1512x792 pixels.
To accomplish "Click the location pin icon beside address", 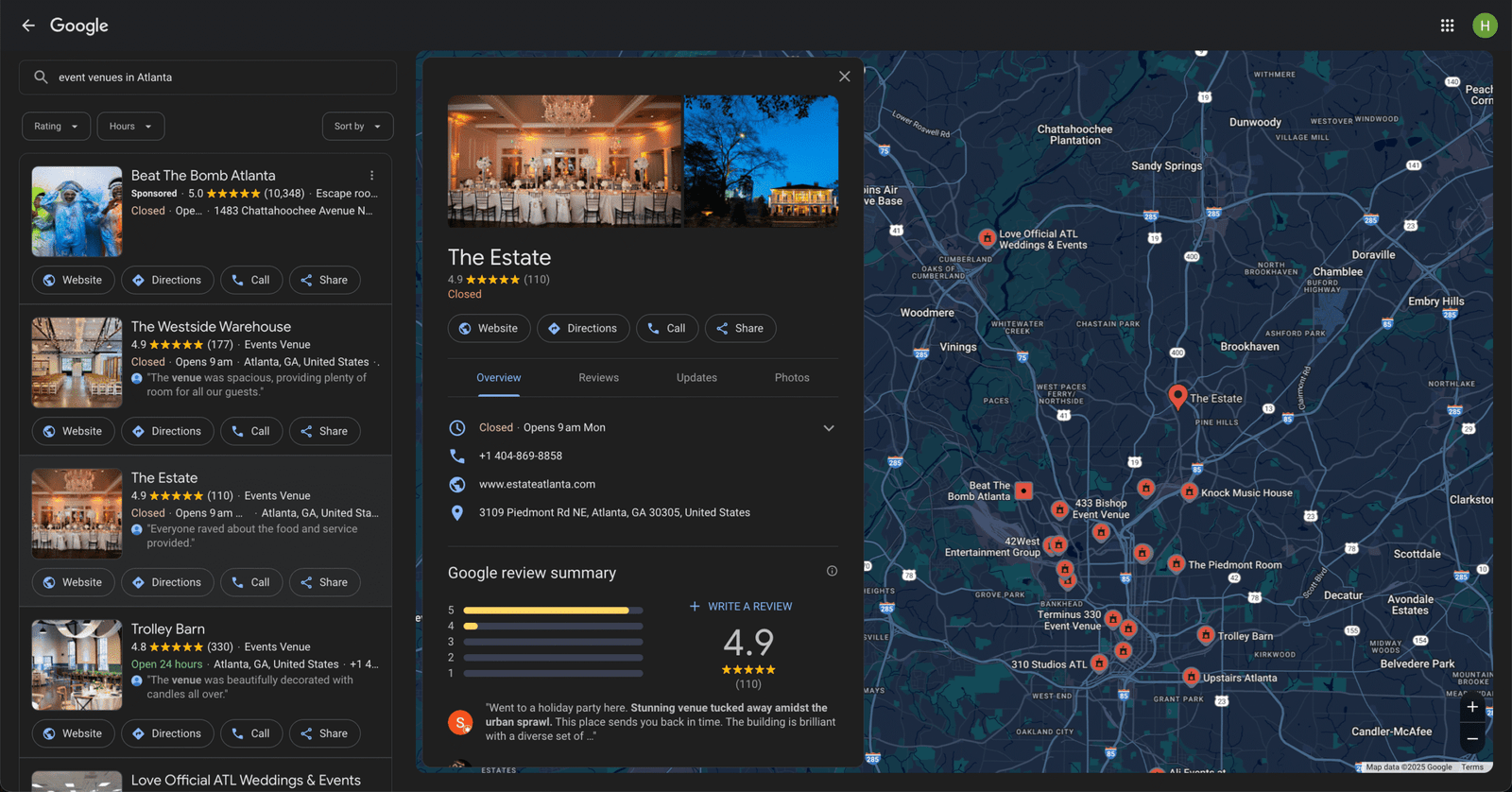I will (x=457, y=512).
